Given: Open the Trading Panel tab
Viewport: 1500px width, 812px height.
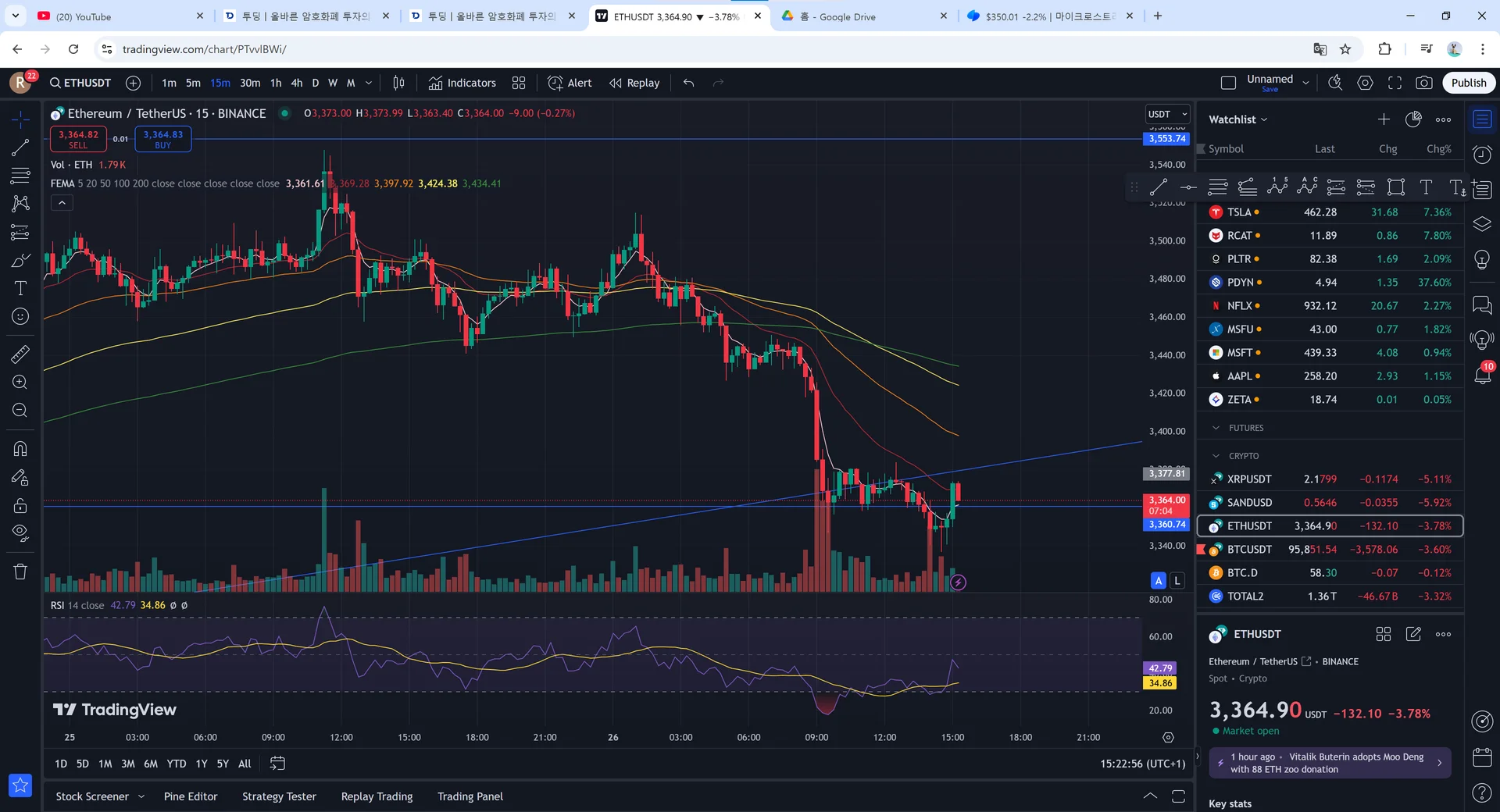Looking at the screenshot, I should click(x=470, y=796).
